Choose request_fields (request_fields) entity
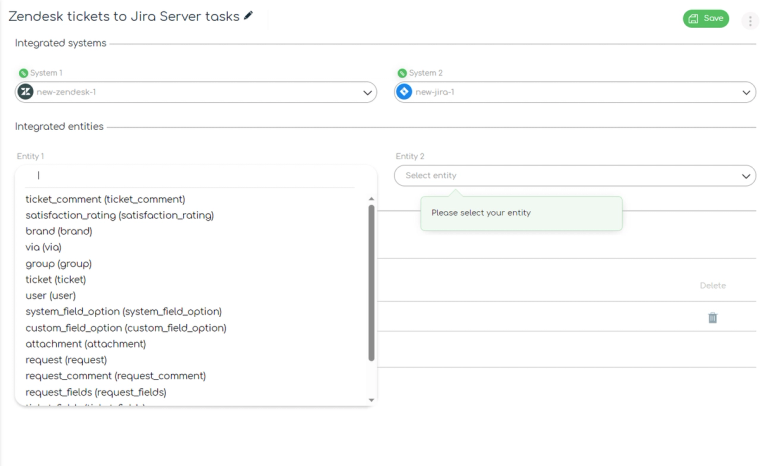This screenshot has height=466, width=760. click(x=96, y=392)
